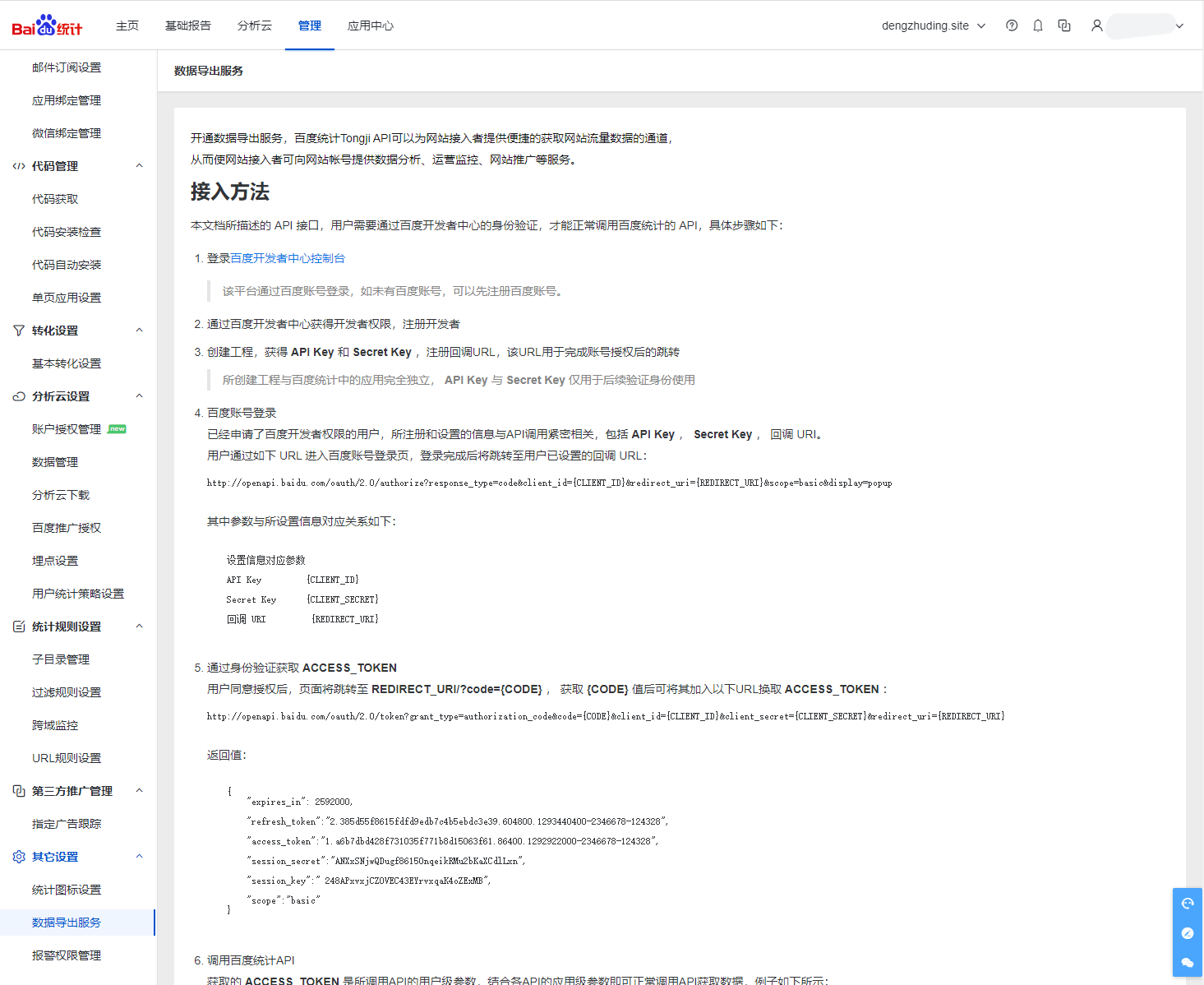Open 代码自动安装 in the sidebar
Viewport: 1204px width, 985px height.
[67, 265]
